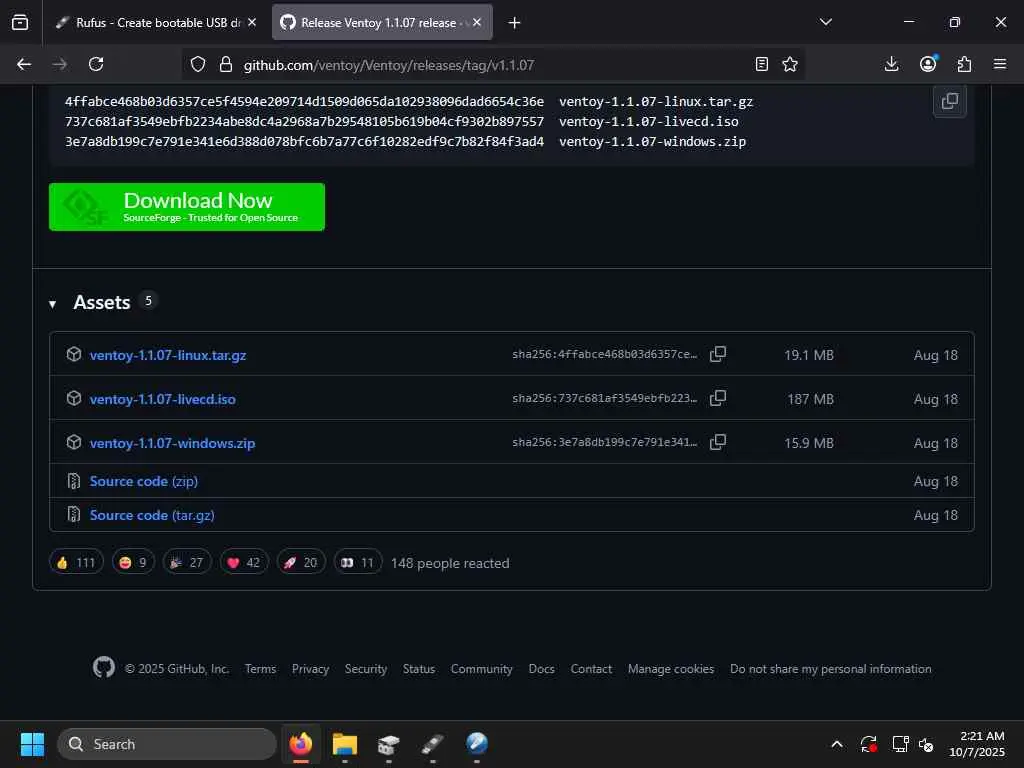Click SourceForge Download Now button
The height and width of the screenshot is (768, 1024).
click(187, 207)
